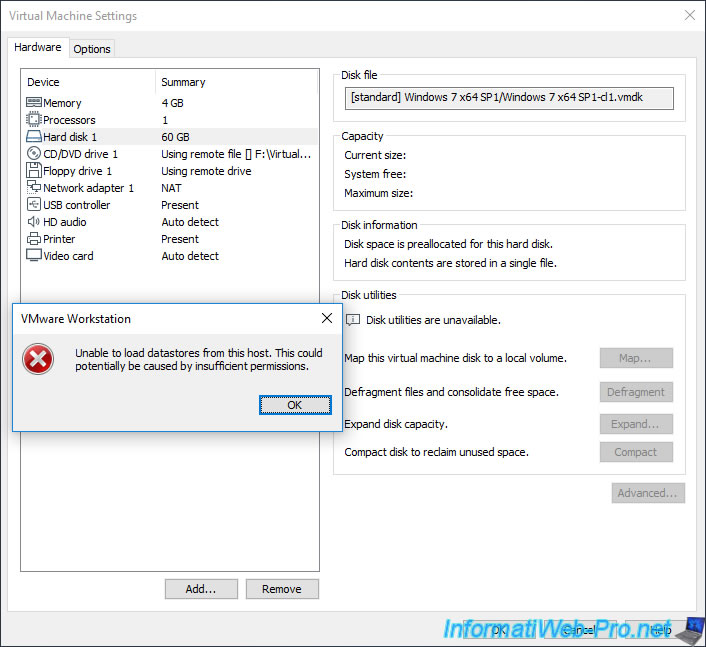
Task: Click the 60 GB disk summary
Action: coord(176,137)
